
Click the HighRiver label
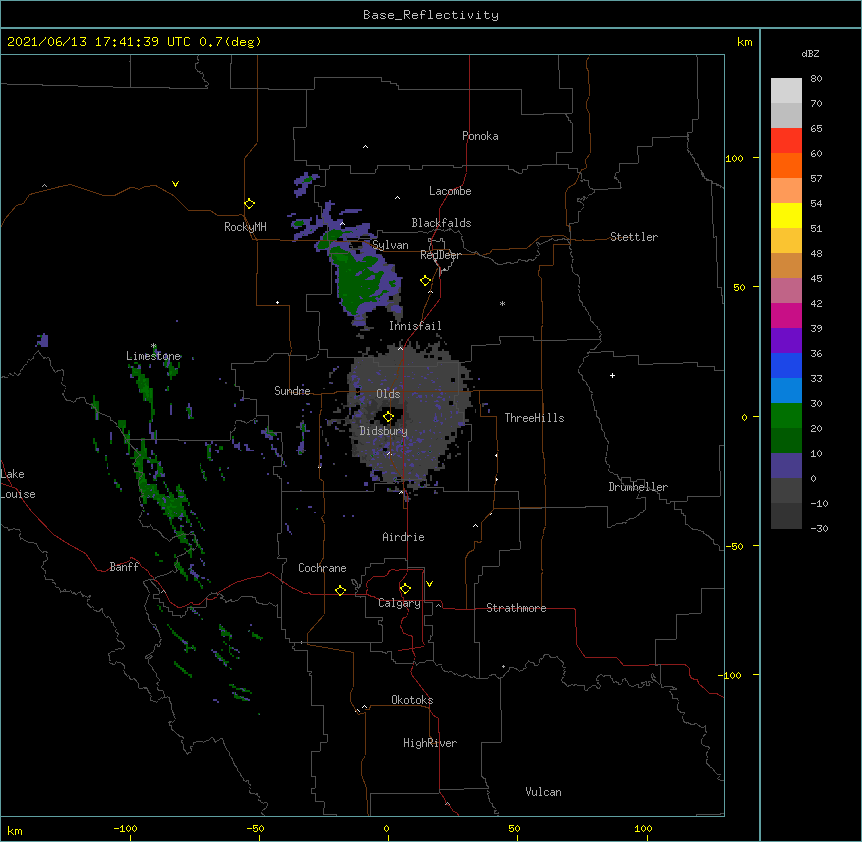[430, 743]
